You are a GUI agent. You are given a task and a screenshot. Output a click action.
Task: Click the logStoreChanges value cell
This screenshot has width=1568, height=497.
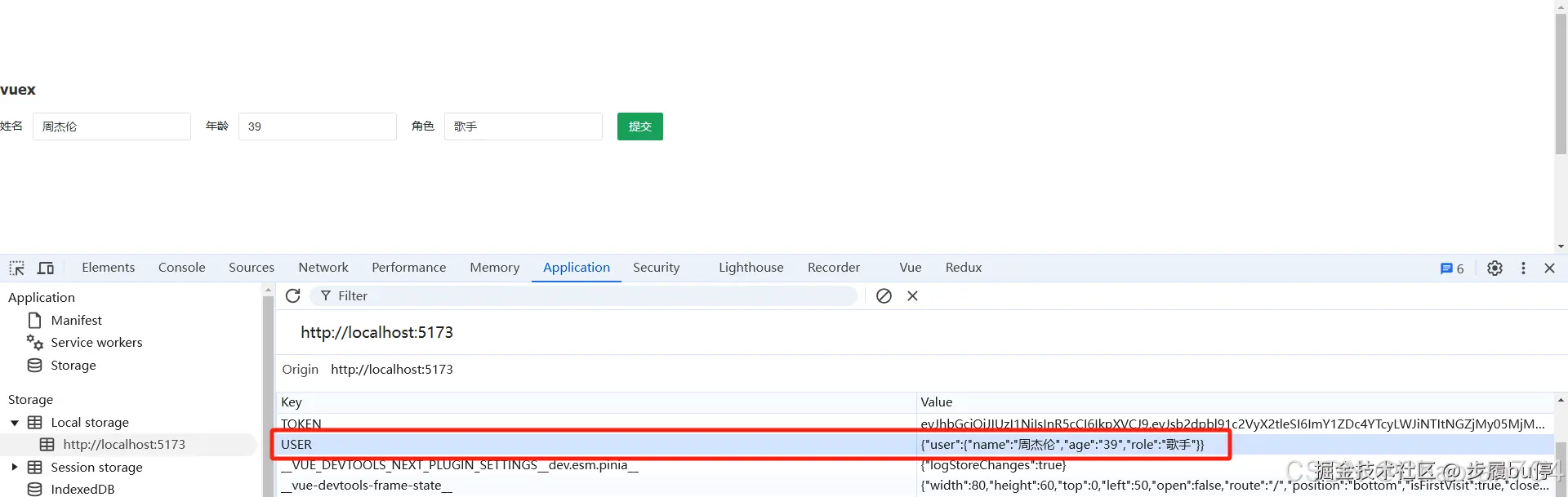point(1235,464)
